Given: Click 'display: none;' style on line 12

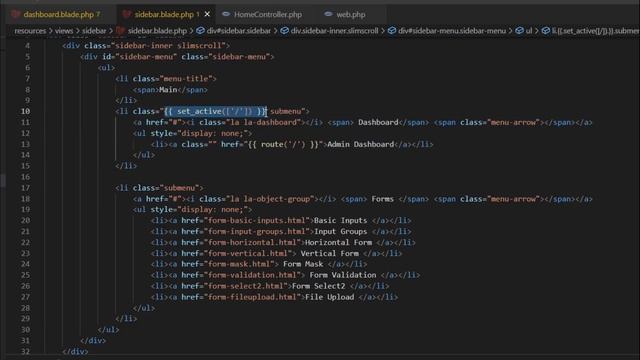Looking at the screenshot, I should click(213, 133).
